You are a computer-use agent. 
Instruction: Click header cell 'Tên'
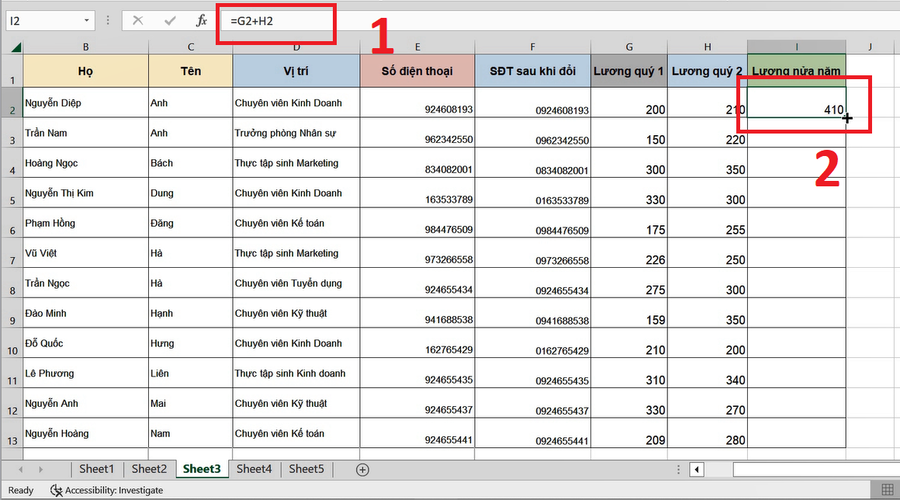(191, 71)
